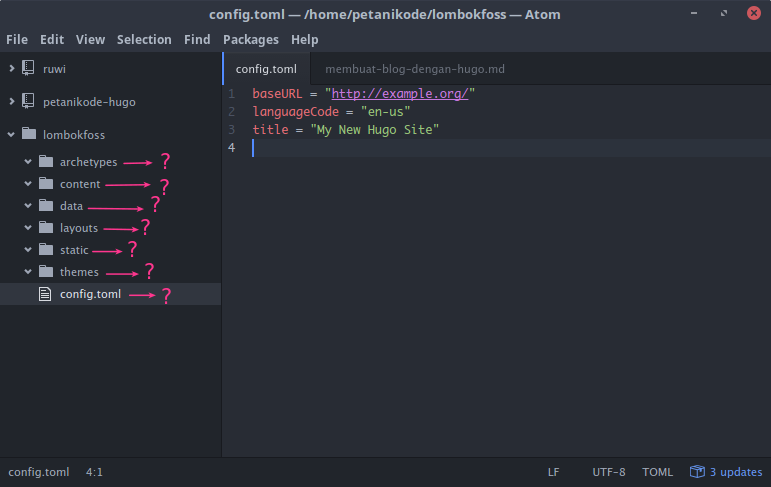The height and width of the screenshot is (487, 771).
Task: Toggle the content folder chevron
Action: point(28,183)
